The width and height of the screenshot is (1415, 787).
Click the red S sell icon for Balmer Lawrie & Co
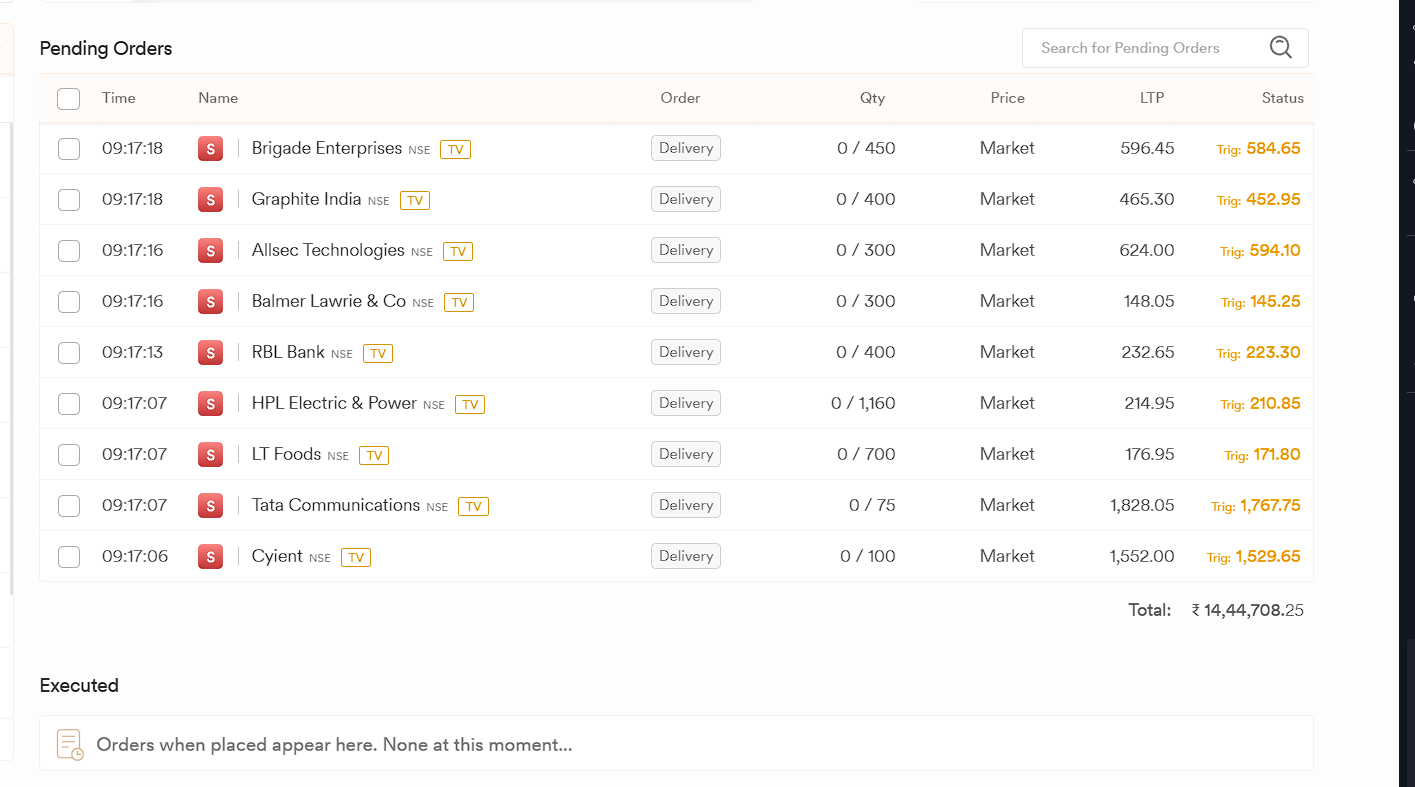(210, 302)
